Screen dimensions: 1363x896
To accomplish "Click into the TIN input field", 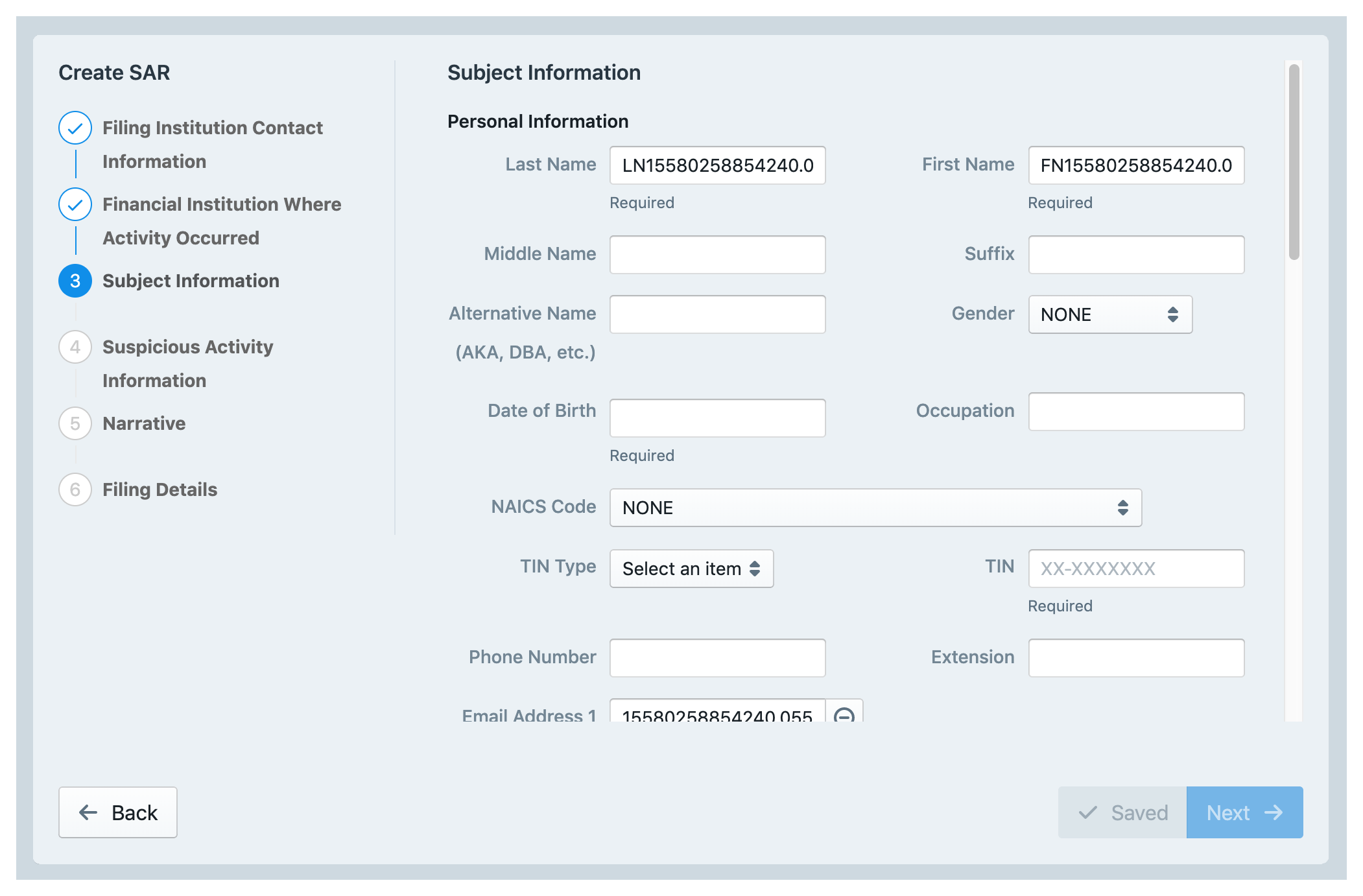I will tap(1135, 569).
